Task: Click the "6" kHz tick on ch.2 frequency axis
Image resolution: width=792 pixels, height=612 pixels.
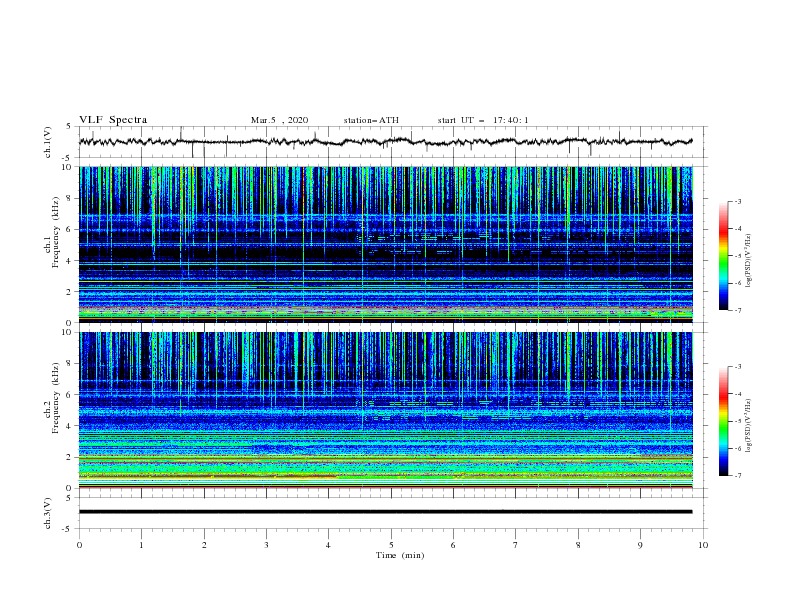Action: (70, 395)
